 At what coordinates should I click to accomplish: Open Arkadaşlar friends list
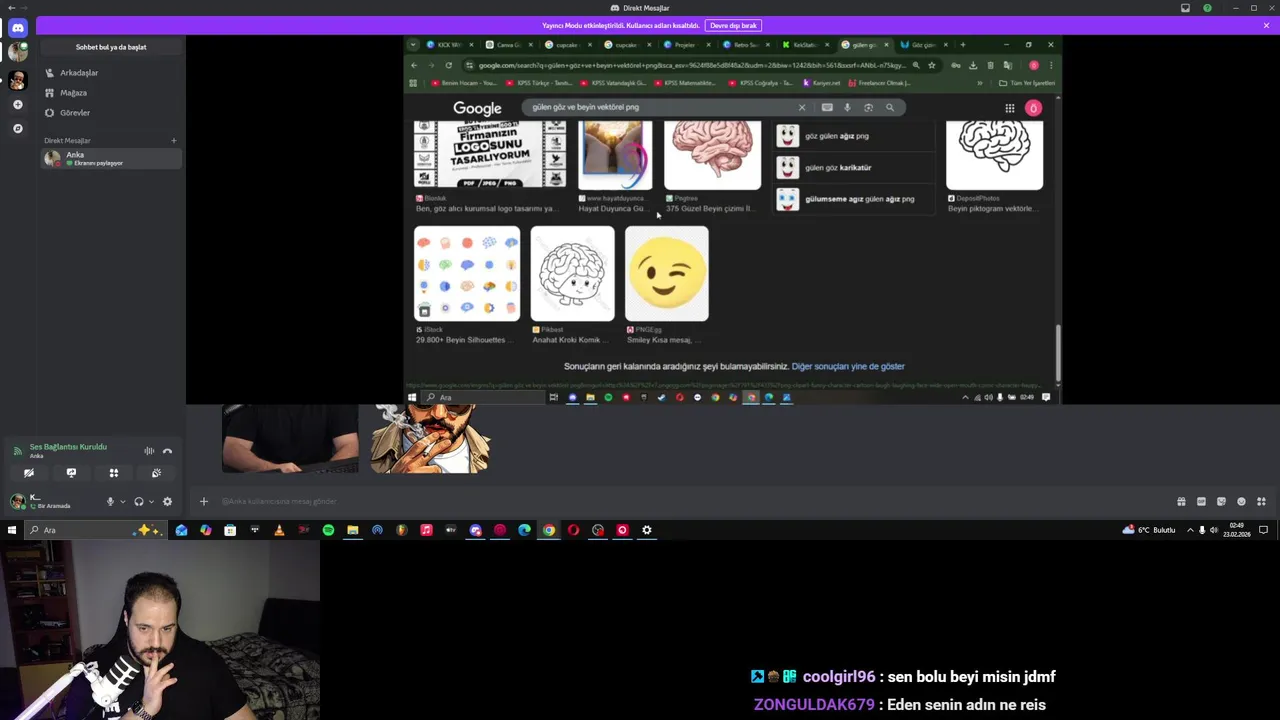tap(110, 73)
